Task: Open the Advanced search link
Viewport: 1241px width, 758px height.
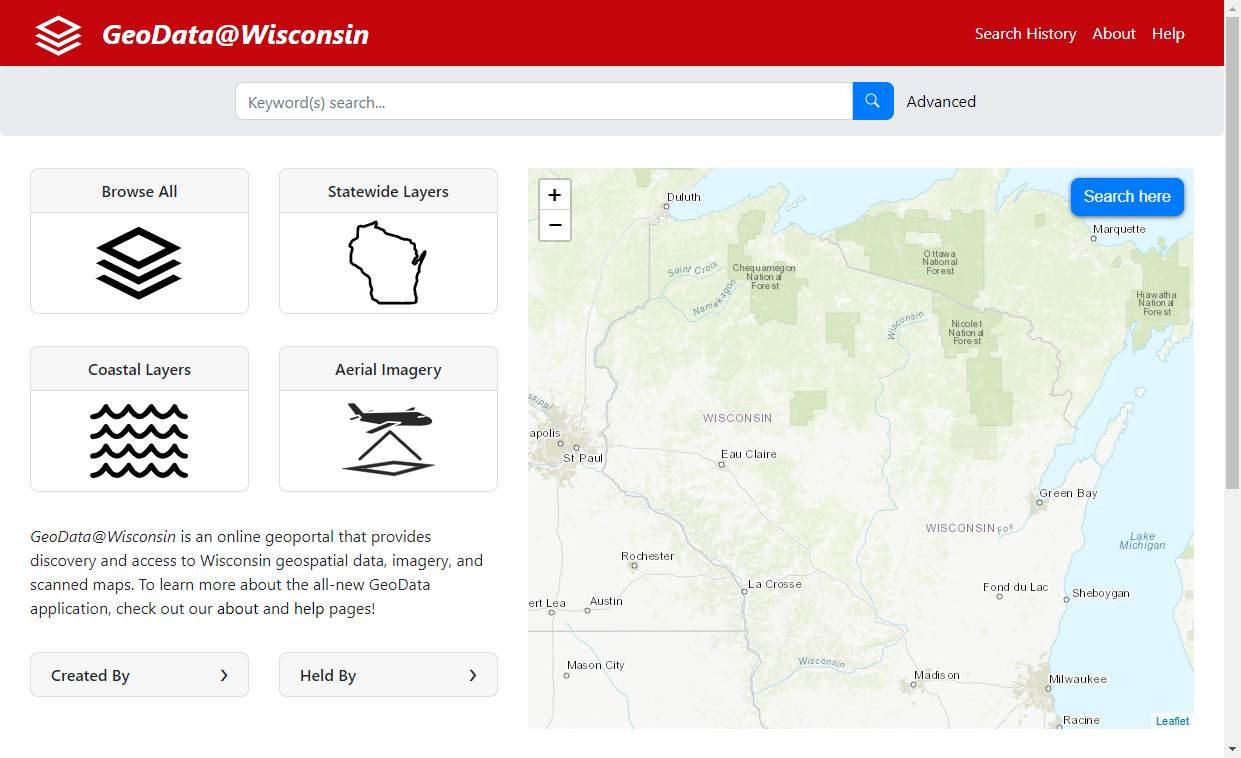Action: click(940, 101)
